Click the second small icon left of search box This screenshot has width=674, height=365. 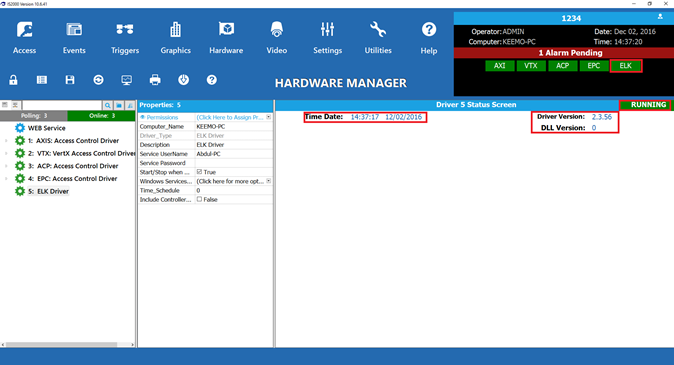[x=15, y=105]
